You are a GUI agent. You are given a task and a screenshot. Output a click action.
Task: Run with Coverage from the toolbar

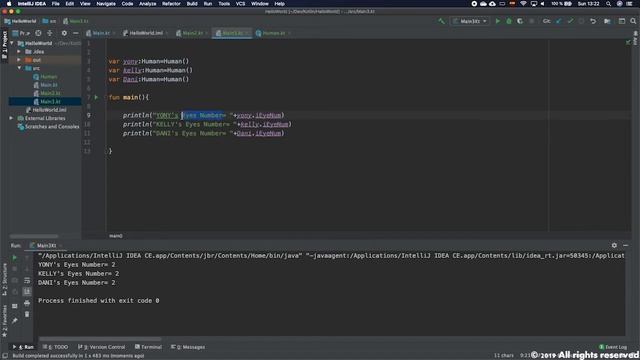click(x=520, y=21)
